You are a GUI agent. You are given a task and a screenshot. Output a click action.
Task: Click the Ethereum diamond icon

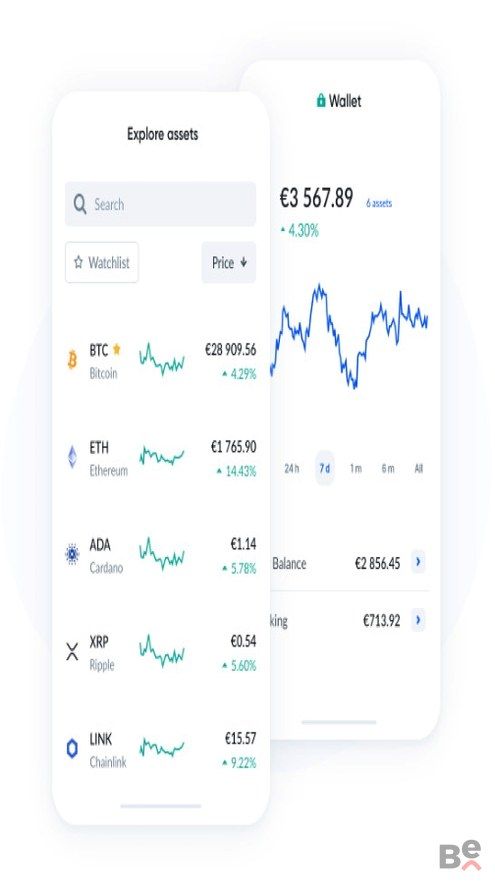point(72,457)
